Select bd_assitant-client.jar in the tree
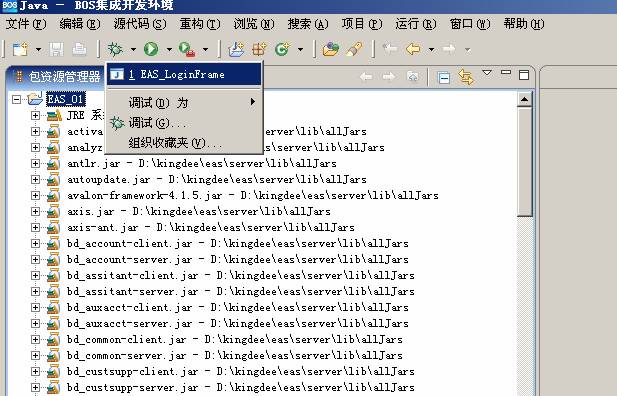Image resolution: width=617 pixels, height=396 pixels. [241, 276]
